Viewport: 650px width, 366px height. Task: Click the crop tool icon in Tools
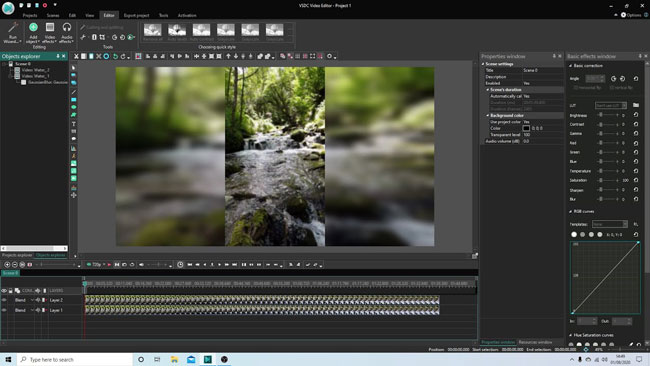pyautogui.click(x=102, y=37)
